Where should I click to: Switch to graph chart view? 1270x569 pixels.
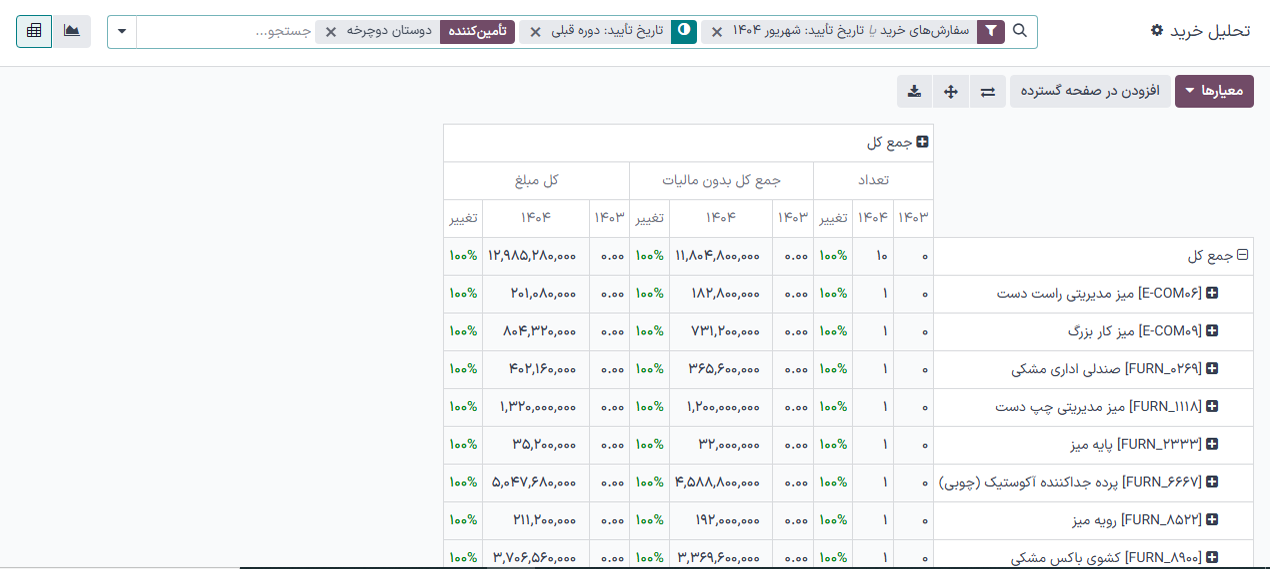coord(72,31)
